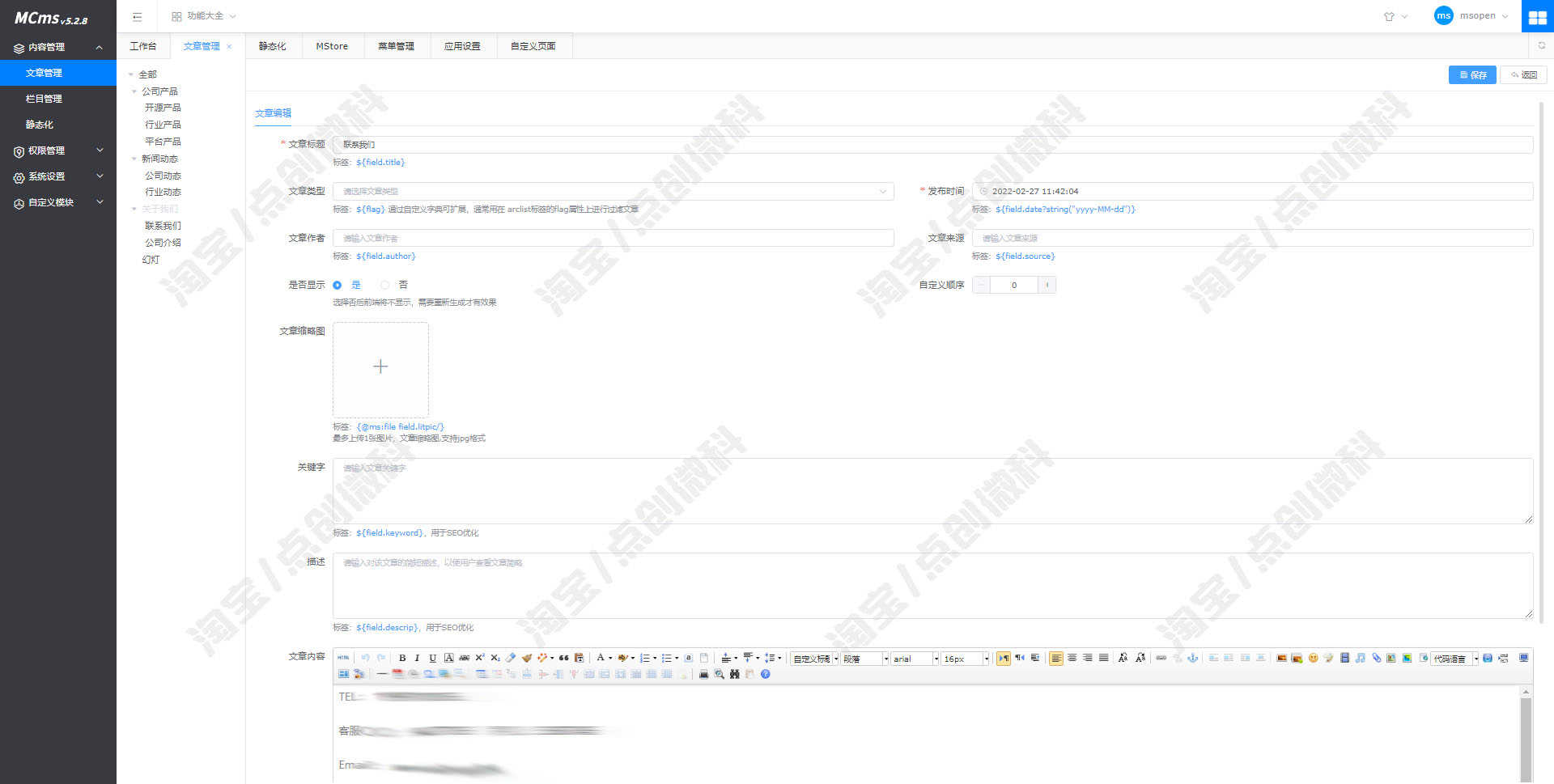Open msopen user dropdown
The height and width of the screenshot is (784, 1554).
click(1471, 16)
